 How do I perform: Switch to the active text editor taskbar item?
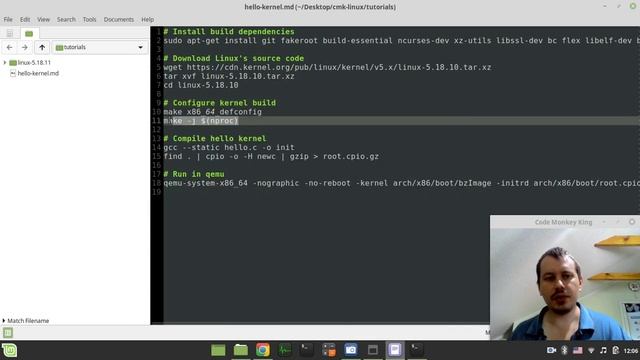point(395,350)
